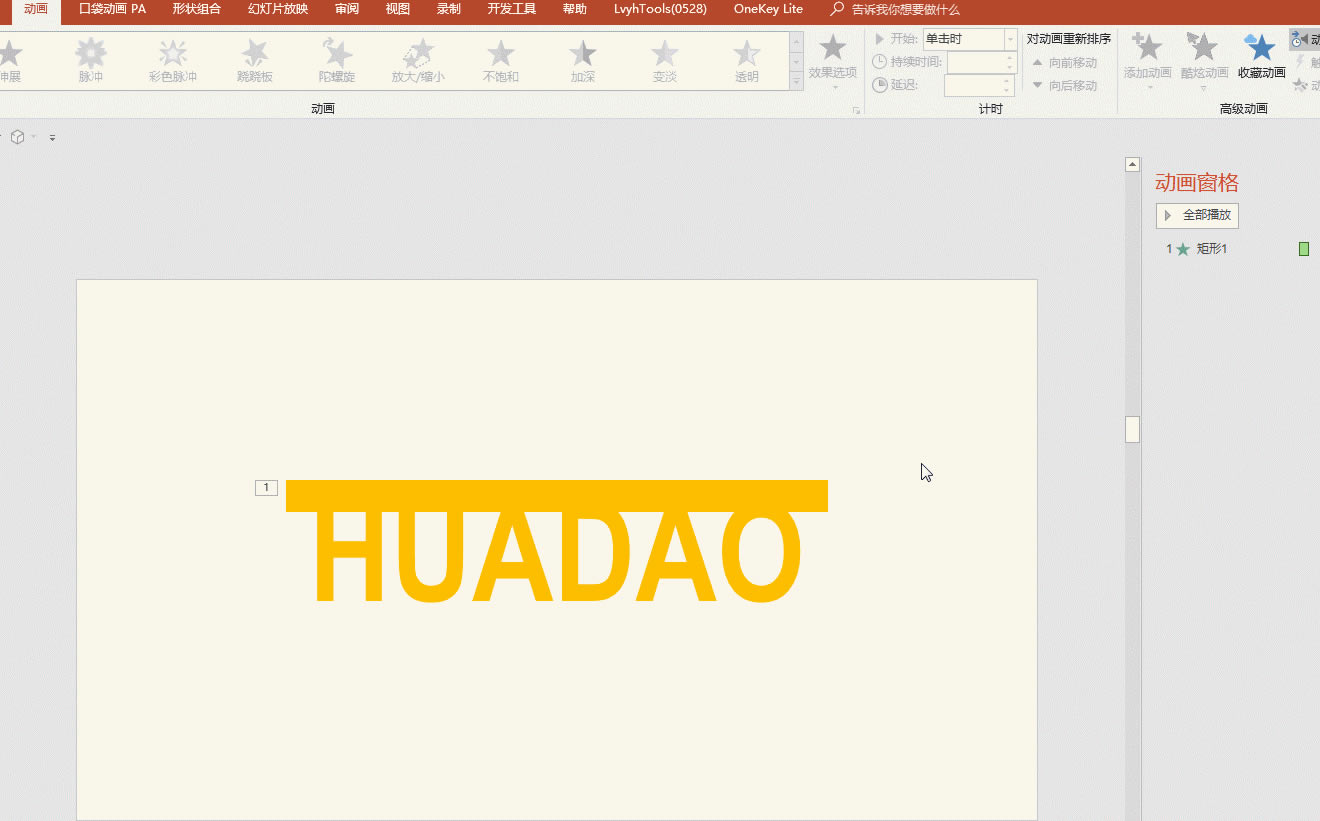The width and height of the screenshot is (1320, 821).
Task: Open the 录制 tab
Action: pyautogui.click(x=449, y=9)
